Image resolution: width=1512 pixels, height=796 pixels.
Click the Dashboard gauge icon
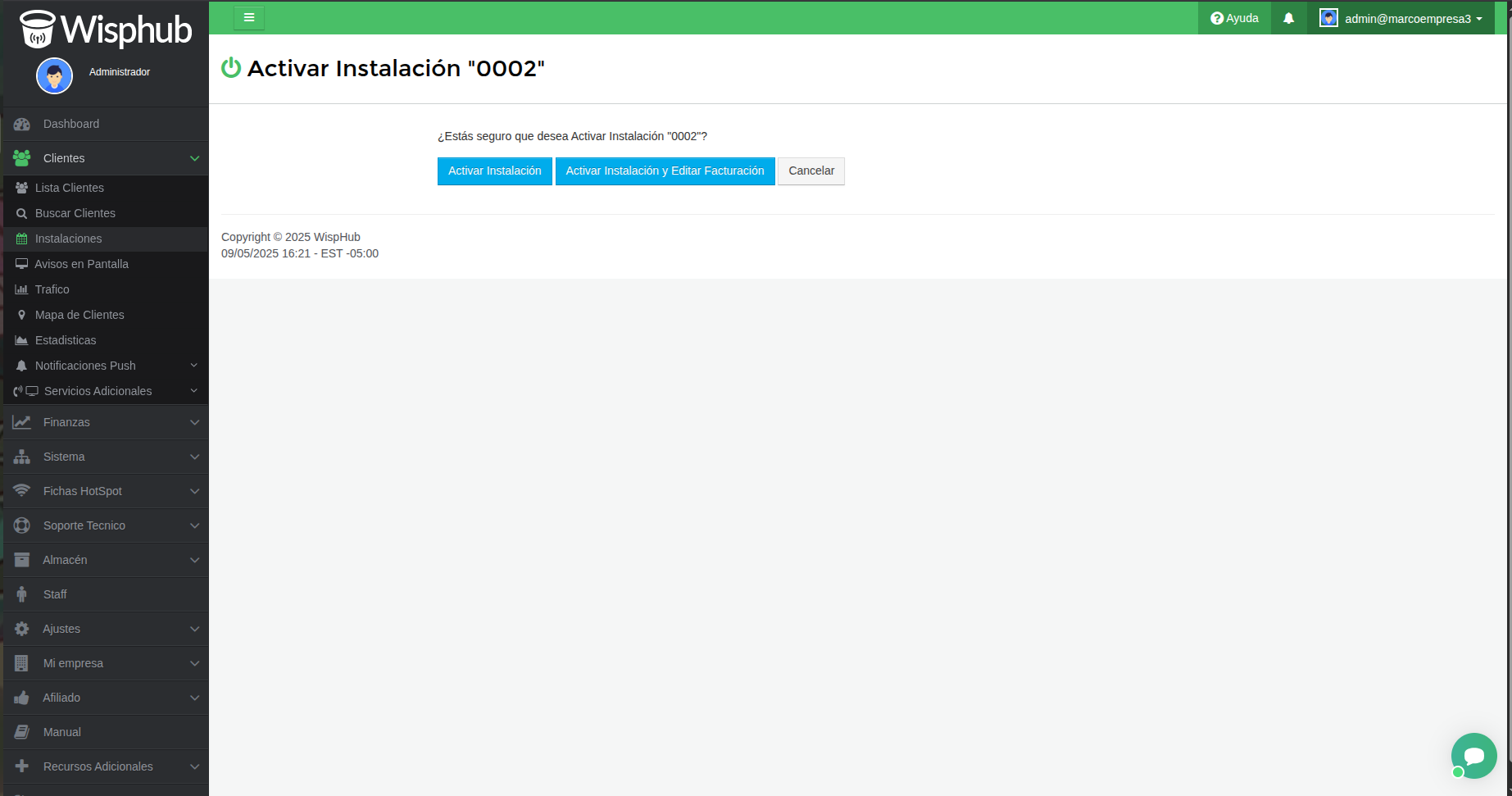22,124
